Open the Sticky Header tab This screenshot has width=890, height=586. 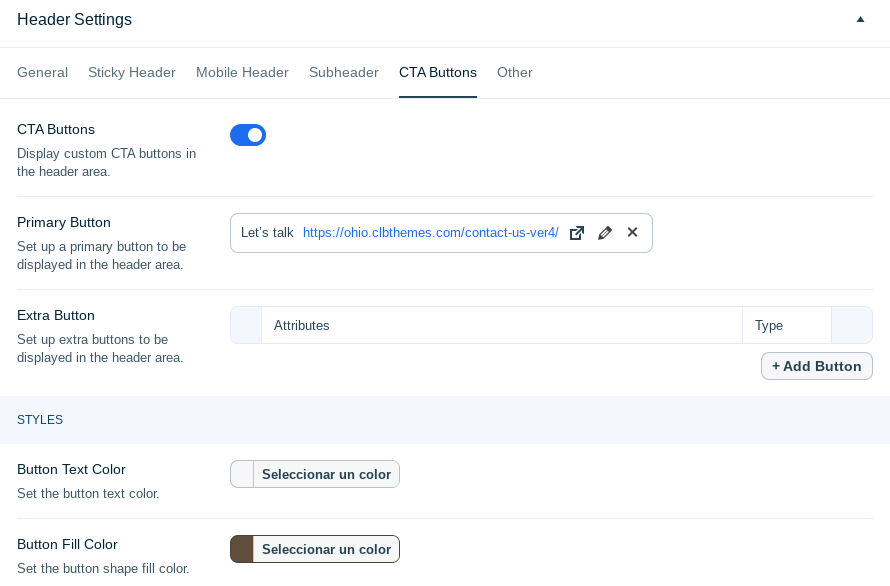132,73
